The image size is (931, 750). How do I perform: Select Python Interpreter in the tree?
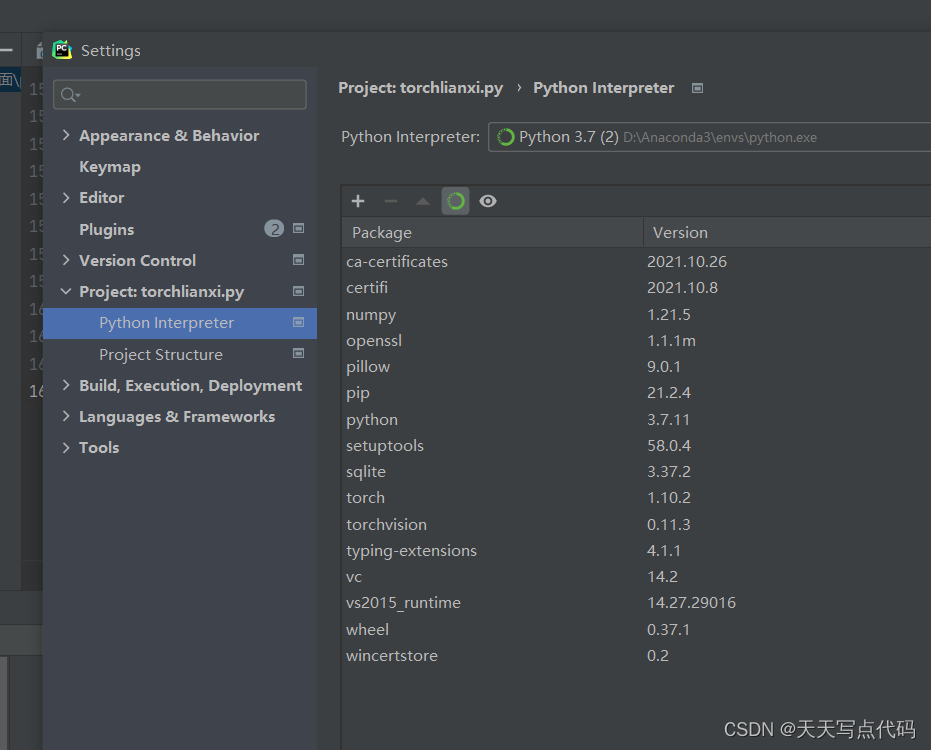(x=180, y=323)
